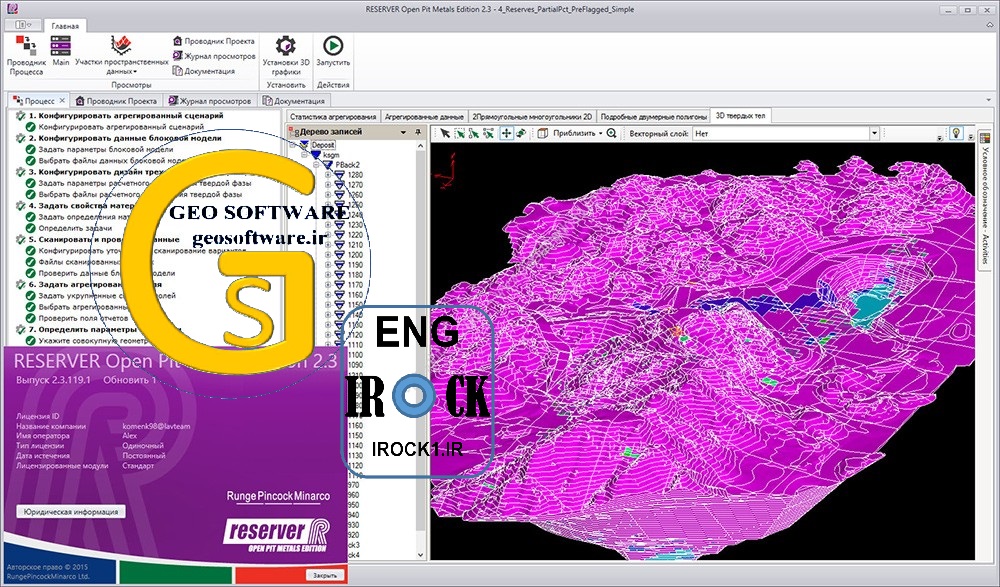Open the Дерево записей panel options arrow
The width and height of the screenshot is (1000, 587).
tap(403, 132)
